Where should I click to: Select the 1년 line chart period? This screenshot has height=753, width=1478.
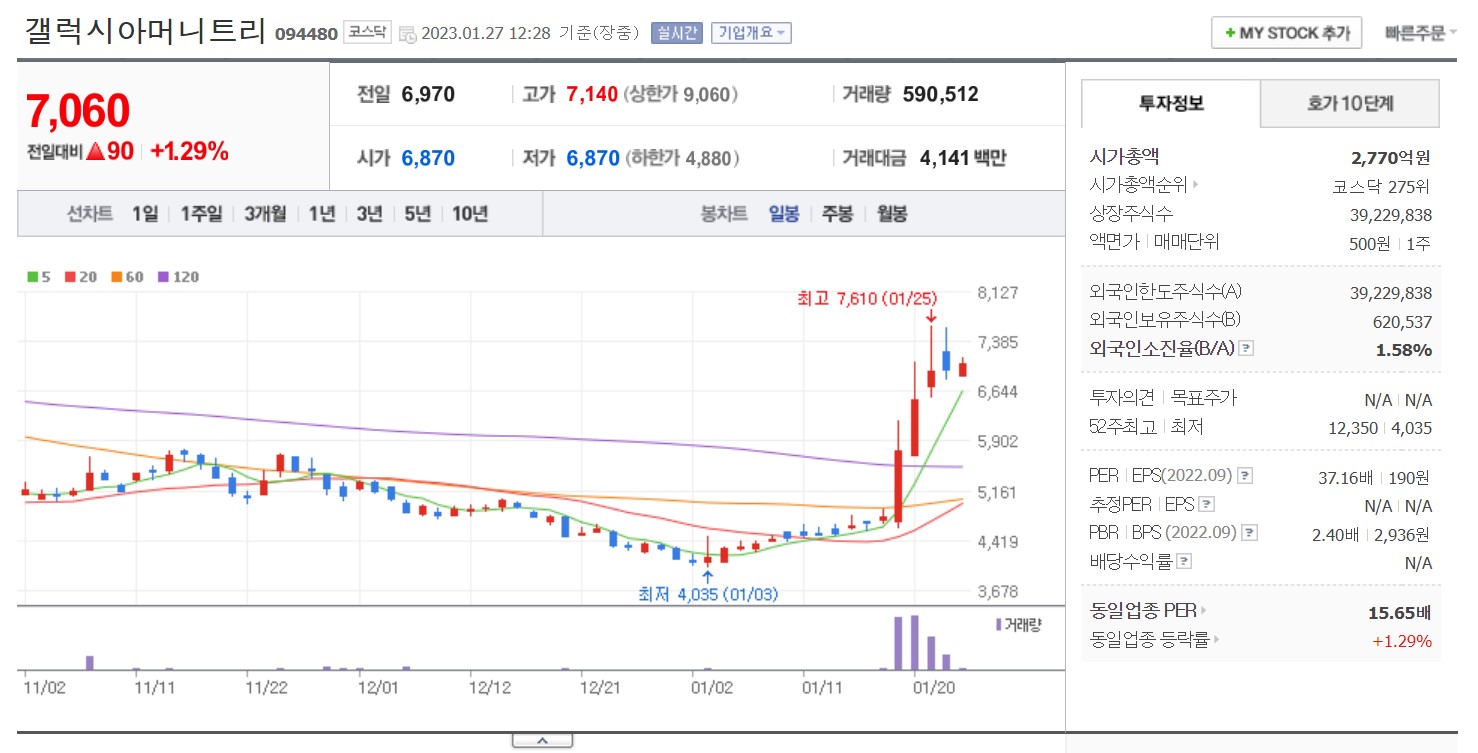pyautogui.click(x=322, y=213)
